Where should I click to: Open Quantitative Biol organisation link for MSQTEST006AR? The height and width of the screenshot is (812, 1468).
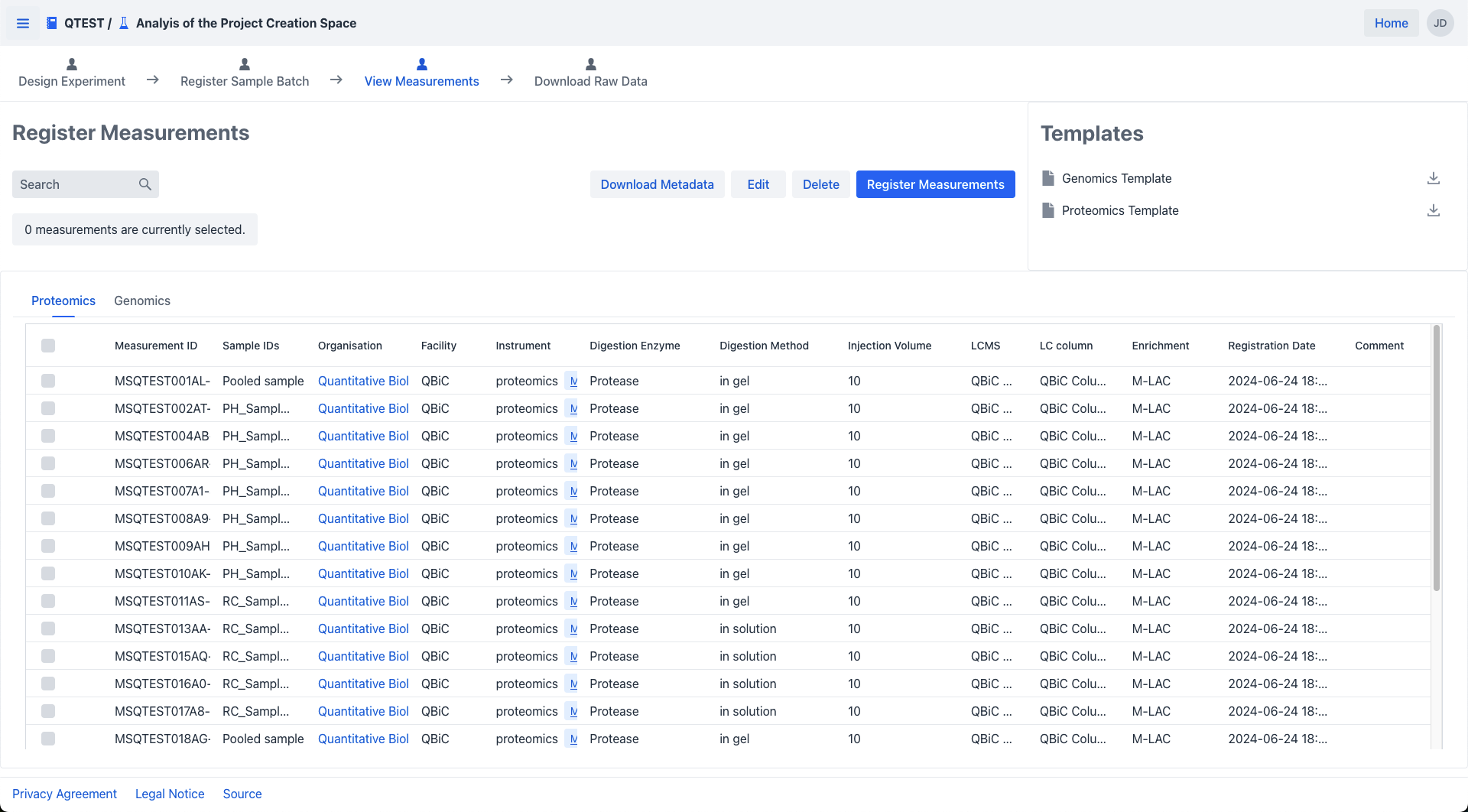[363, 463]
